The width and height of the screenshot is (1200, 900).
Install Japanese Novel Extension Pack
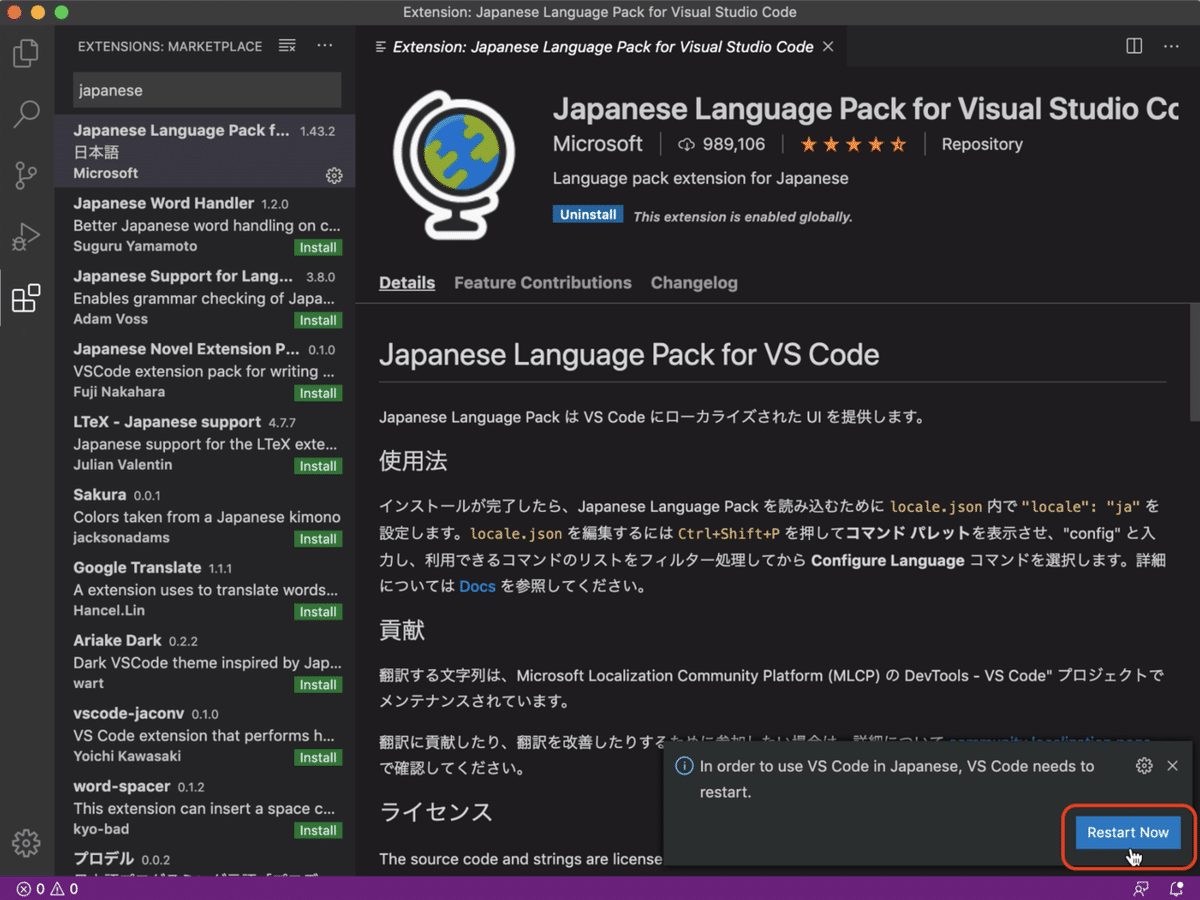(x=318, y=394)
